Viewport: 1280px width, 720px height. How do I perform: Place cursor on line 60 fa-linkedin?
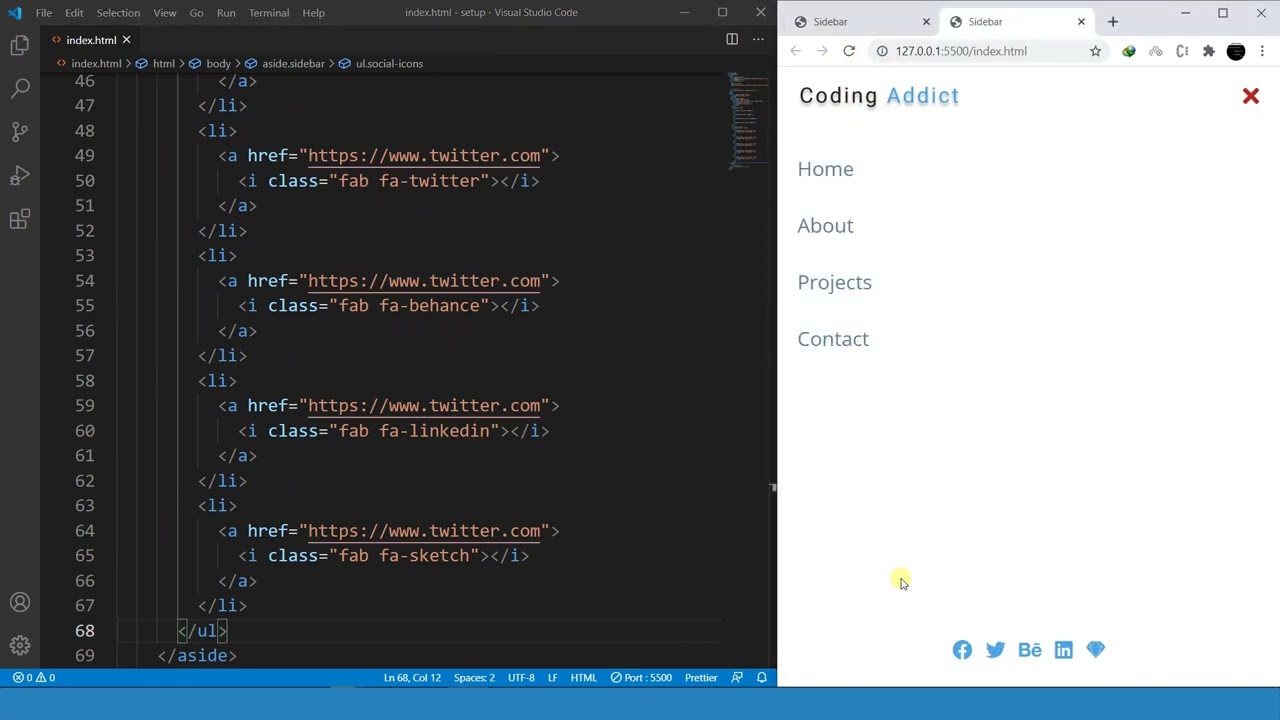point(433,431)
